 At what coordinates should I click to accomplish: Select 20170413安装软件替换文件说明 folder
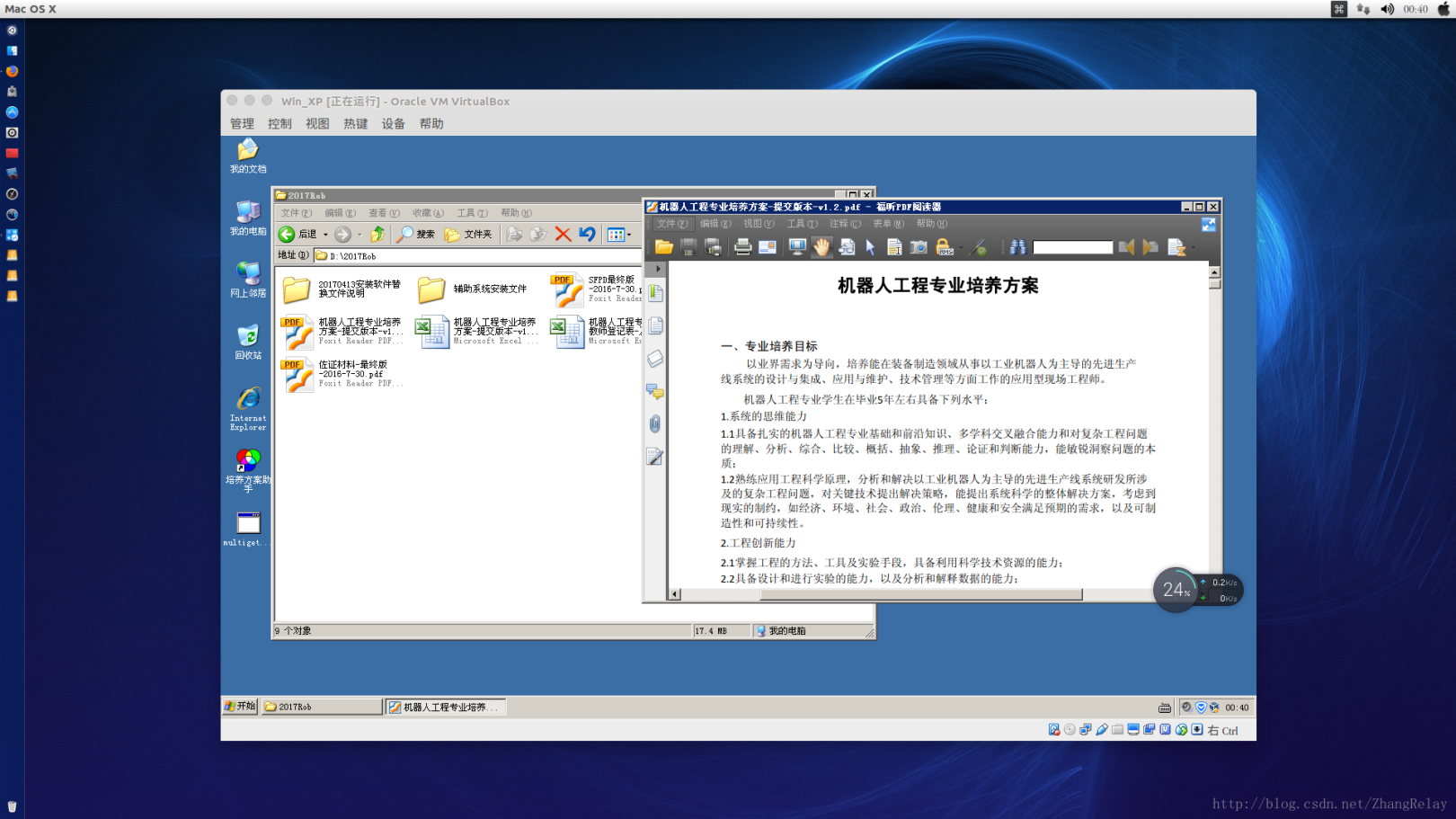[x=342, y=289]
